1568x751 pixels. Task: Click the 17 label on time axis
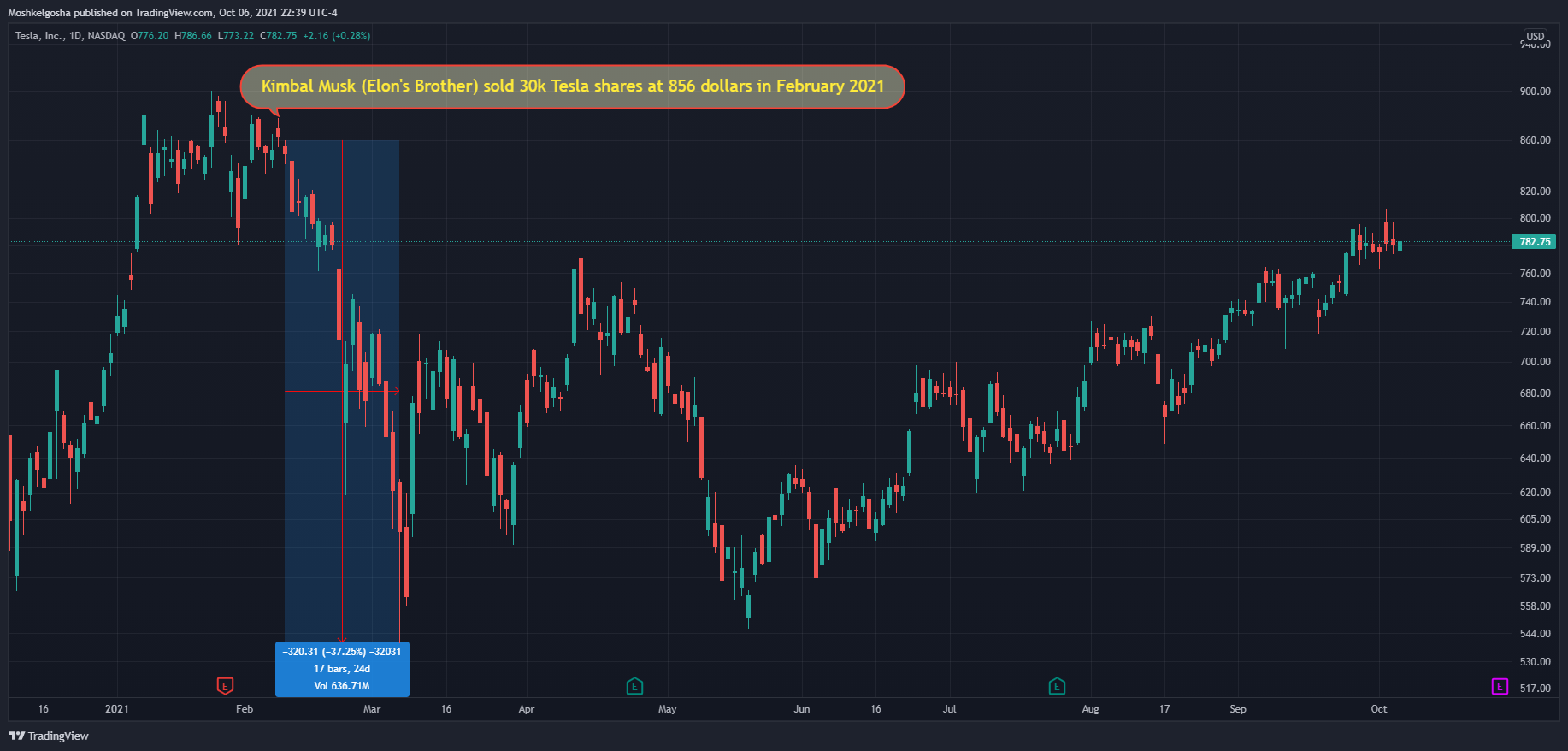[1164, 709]
